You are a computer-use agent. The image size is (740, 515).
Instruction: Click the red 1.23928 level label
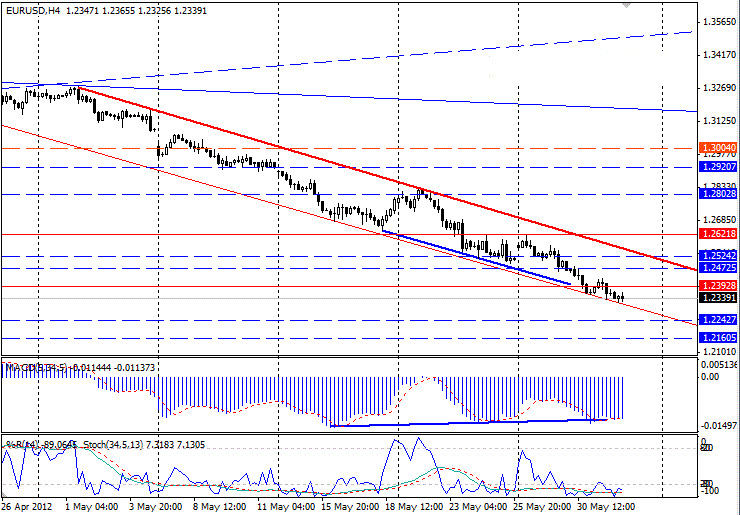(x=718, y=286)
